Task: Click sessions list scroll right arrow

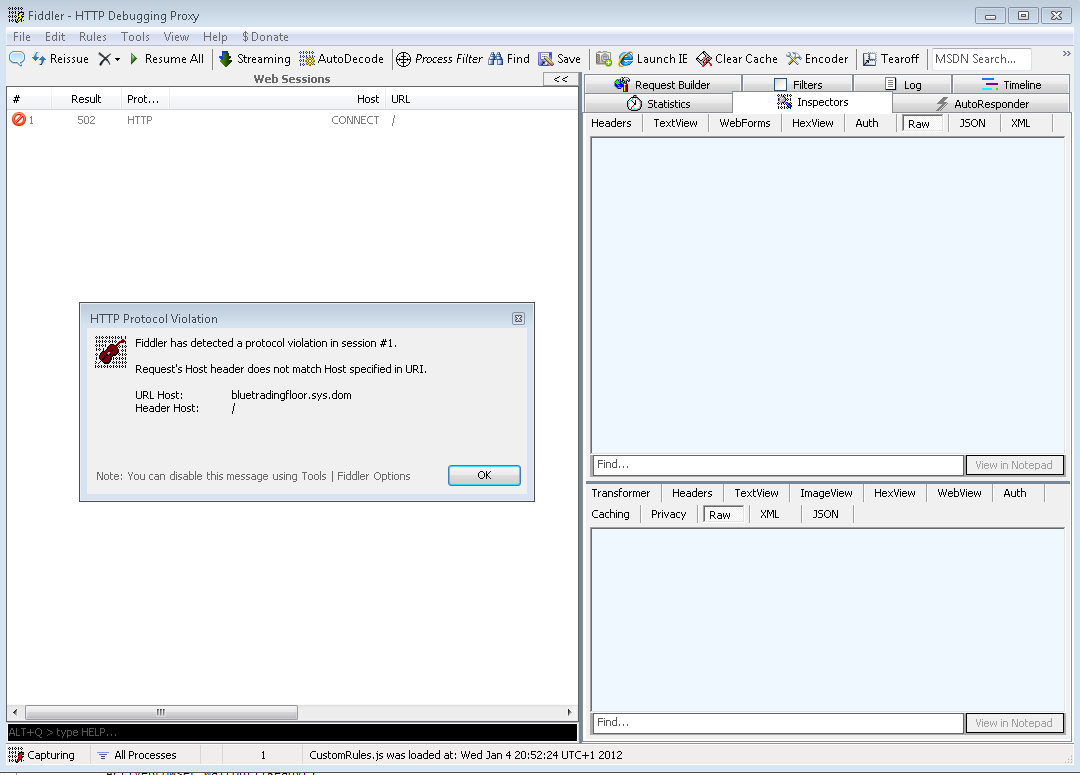Action: click(570, 712)
